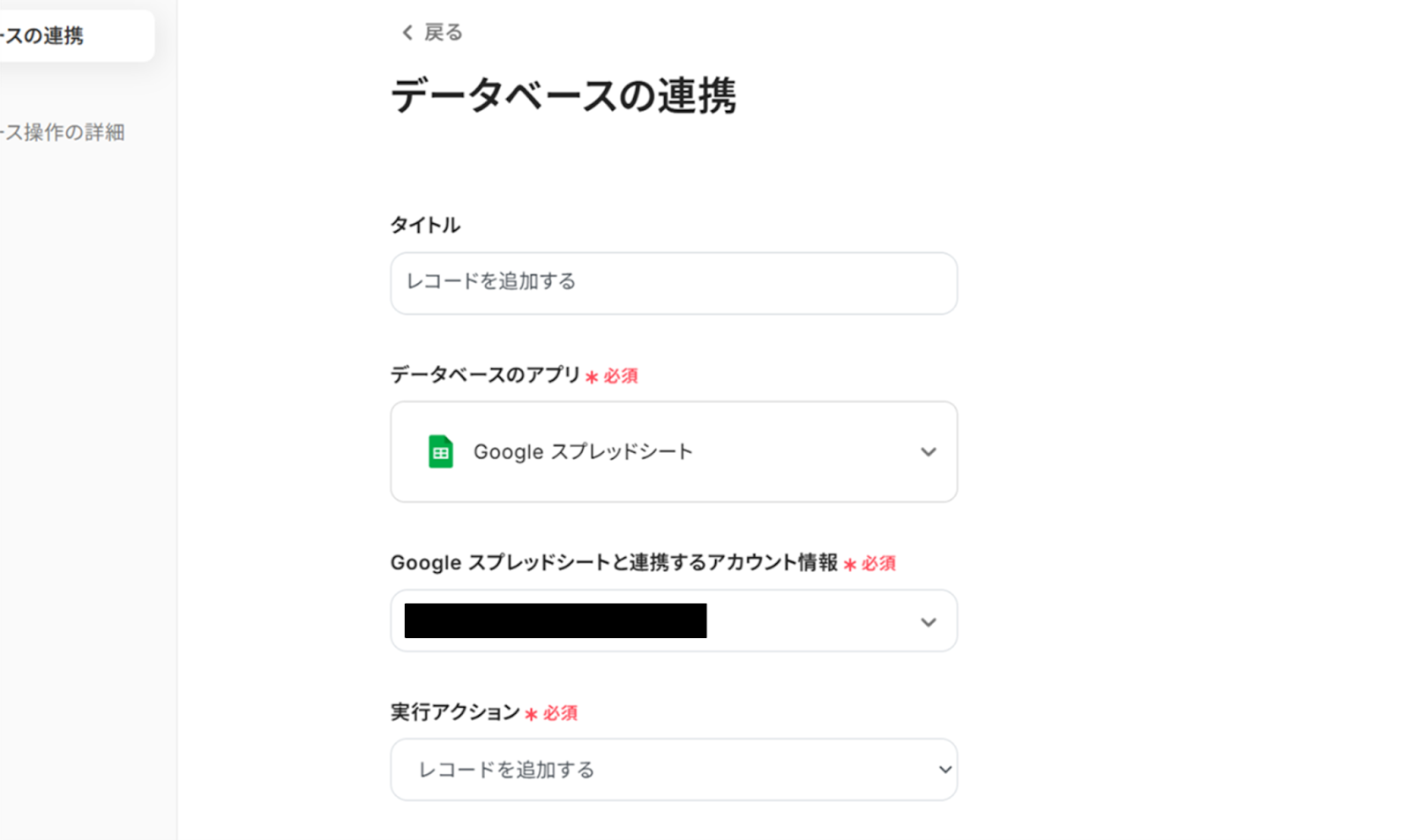Click 必須 marker beside データベースのアプリ
Screen dimensions: 1411x840
point(620,376)
